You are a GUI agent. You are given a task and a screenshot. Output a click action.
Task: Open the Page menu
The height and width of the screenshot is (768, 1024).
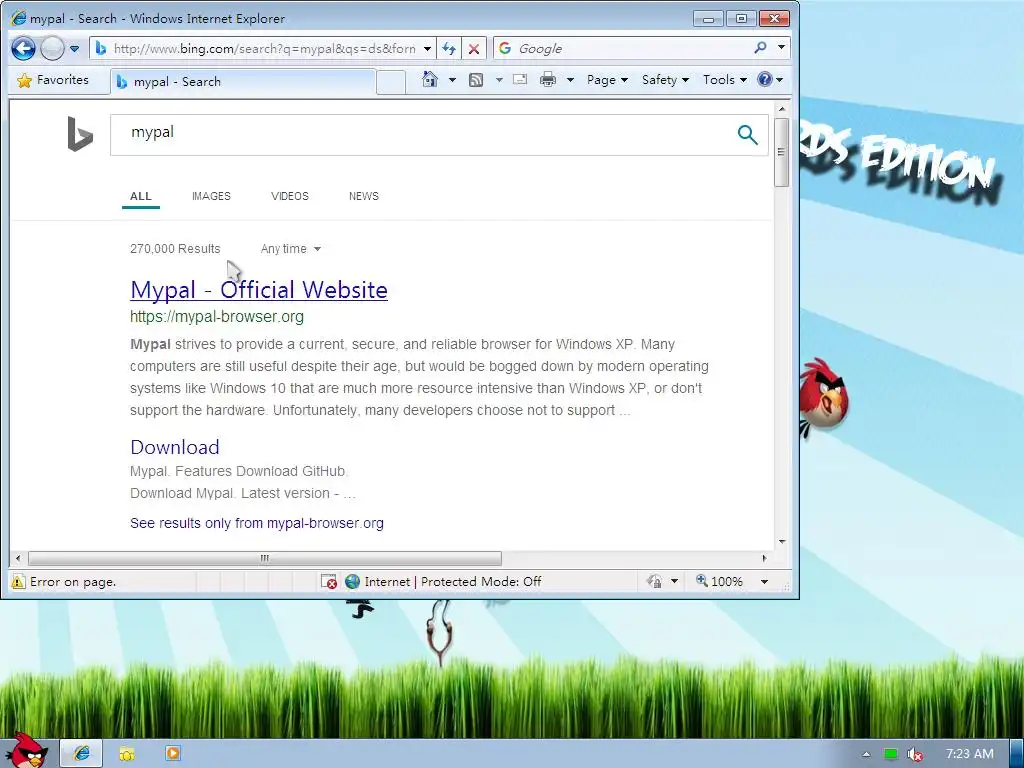pos(607,80)
